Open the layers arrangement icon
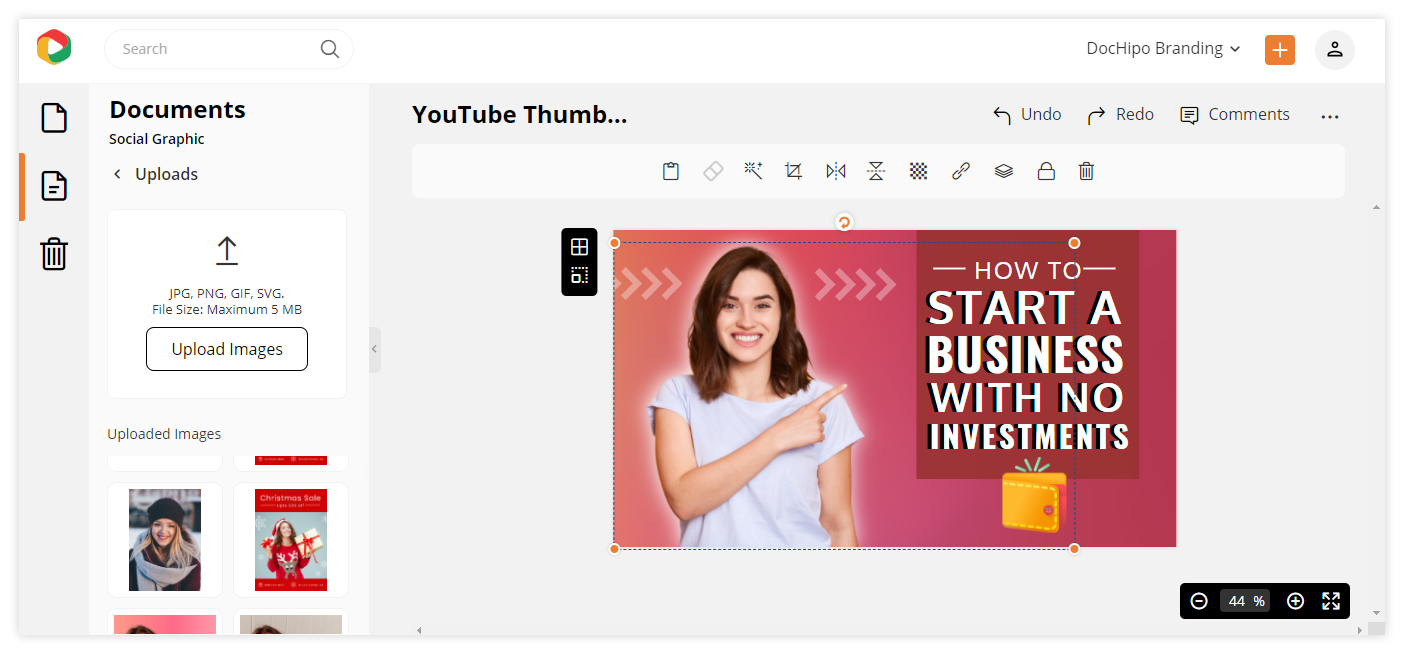Viewport: 1404px width, 654px height. point(1004,171)
